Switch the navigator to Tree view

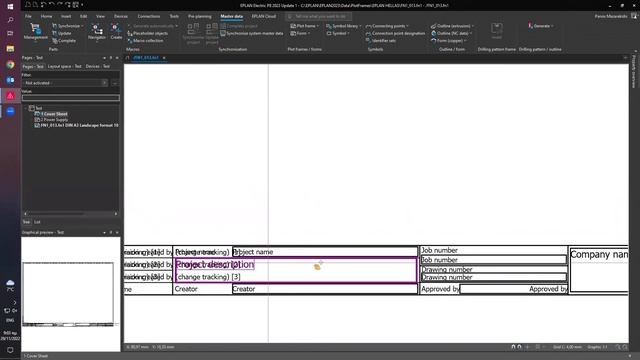coord(26,222)
